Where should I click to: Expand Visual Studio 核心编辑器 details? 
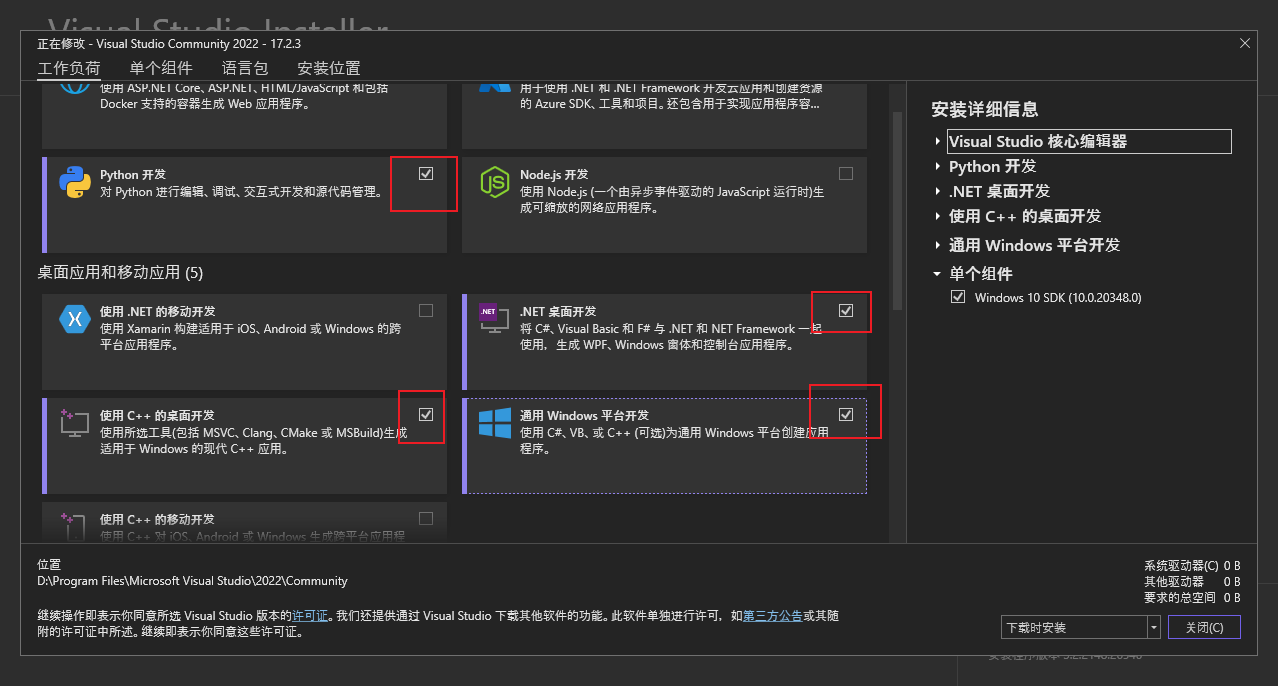click(x=938, y=142)
